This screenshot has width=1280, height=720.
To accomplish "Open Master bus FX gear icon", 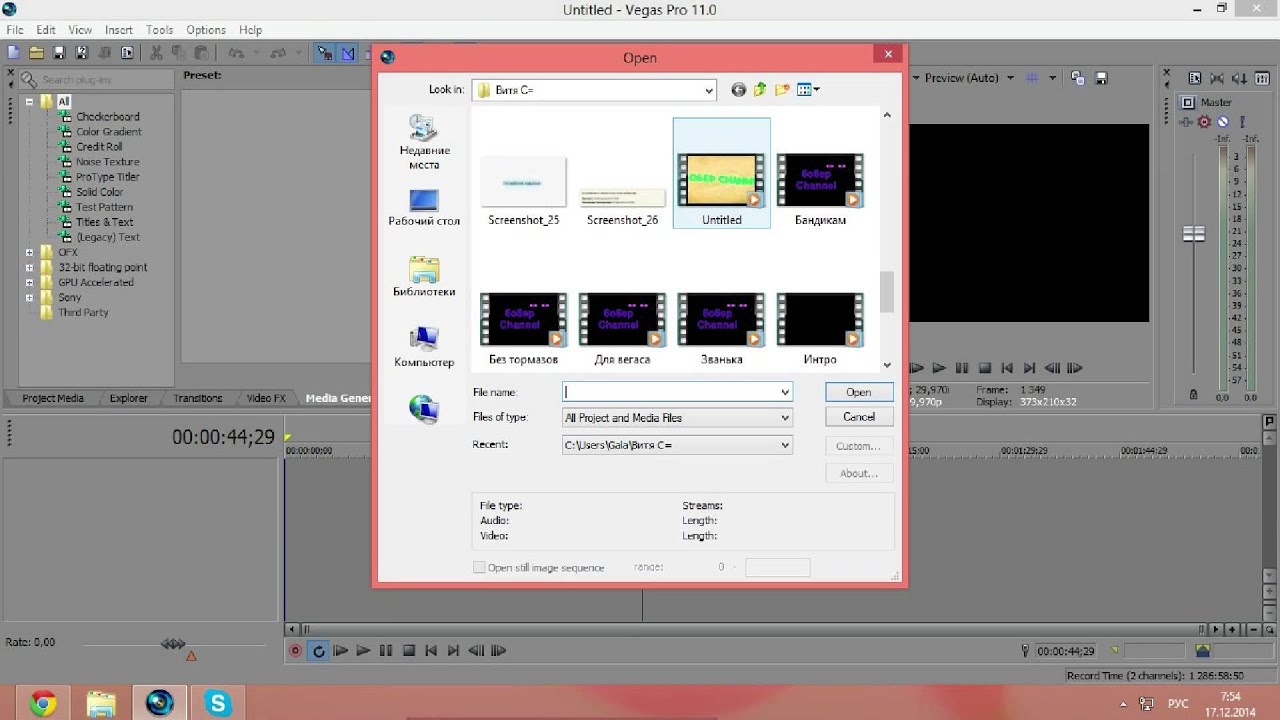I will (x=1204, y=122).
